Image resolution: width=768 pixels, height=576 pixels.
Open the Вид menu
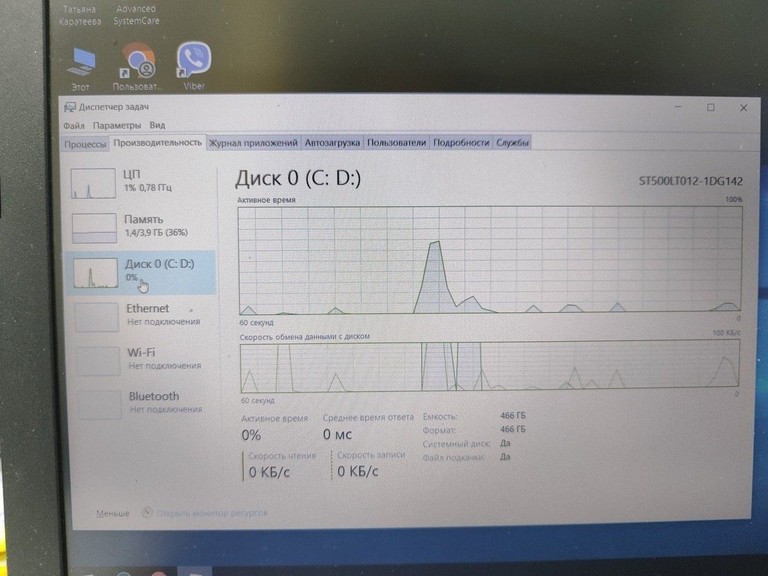[157, 125]
